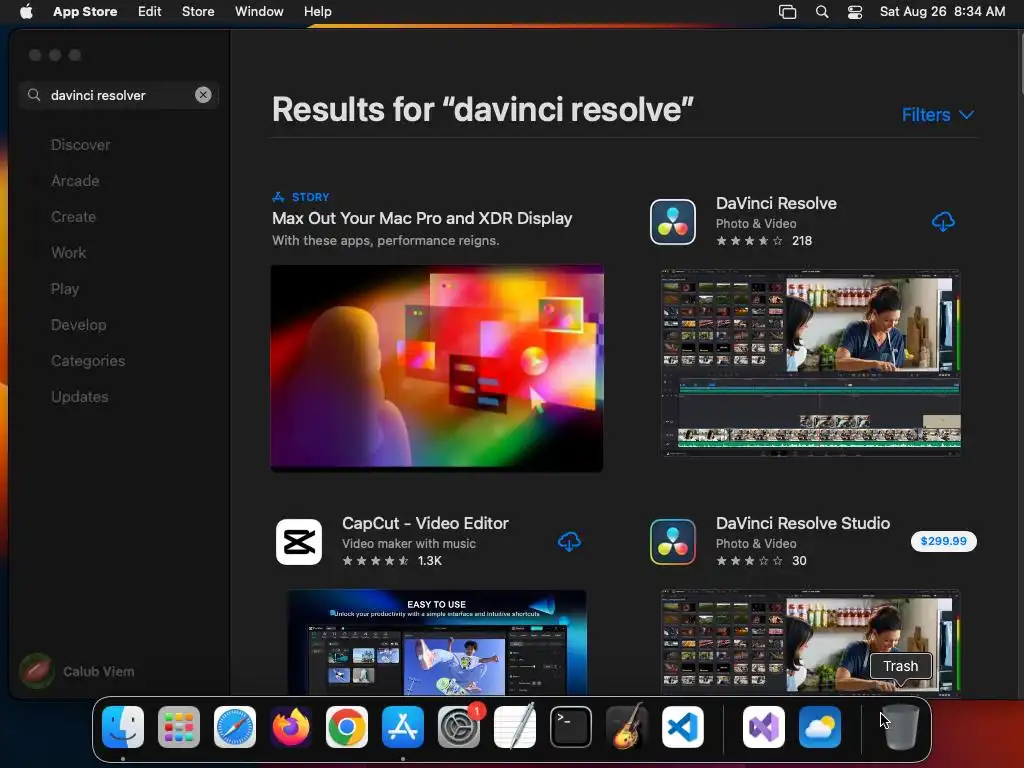Go to Arcade in sidebar

coord(75,181)
